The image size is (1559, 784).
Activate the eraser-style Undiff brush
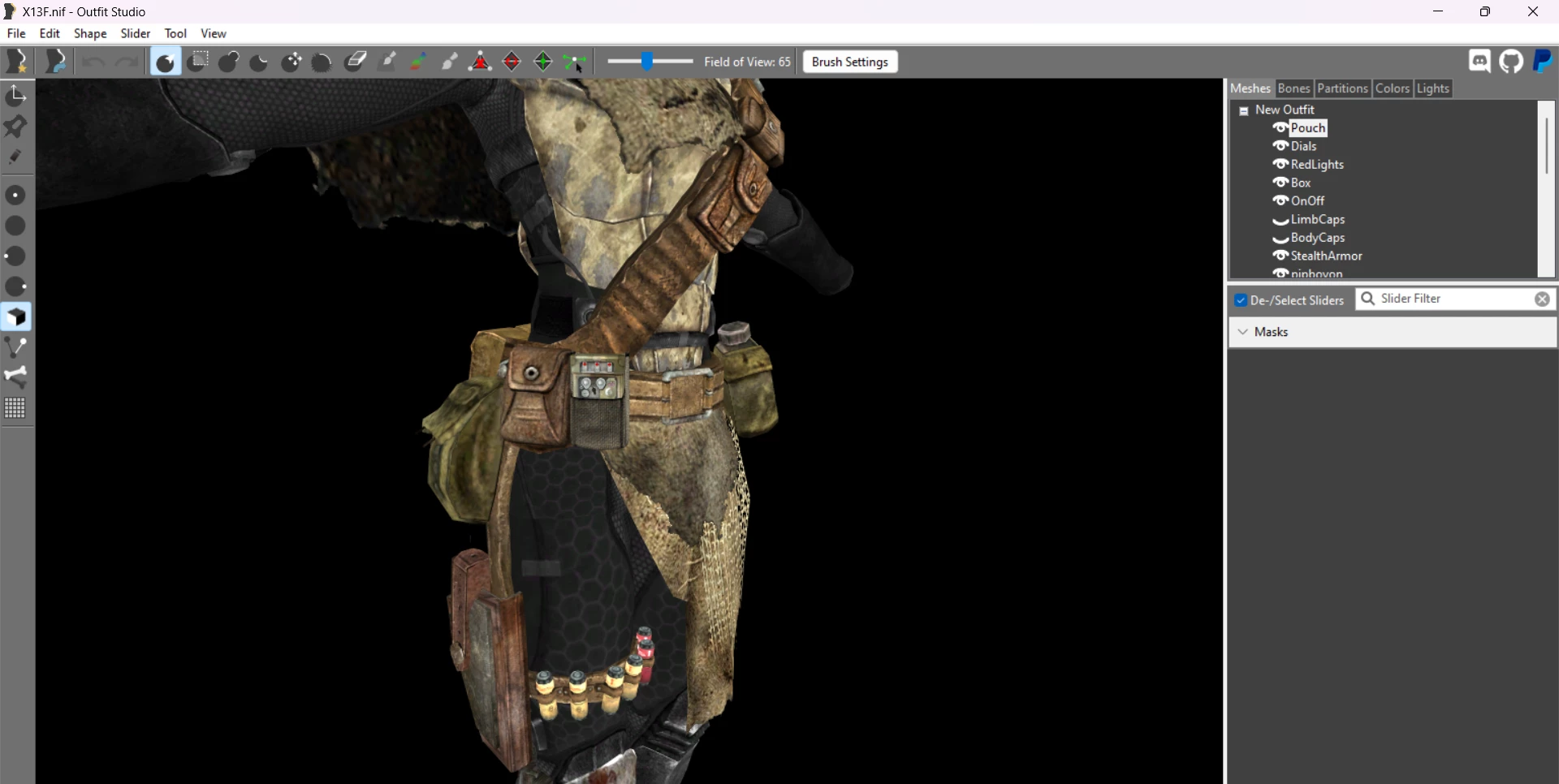click(x=356, y=62)
